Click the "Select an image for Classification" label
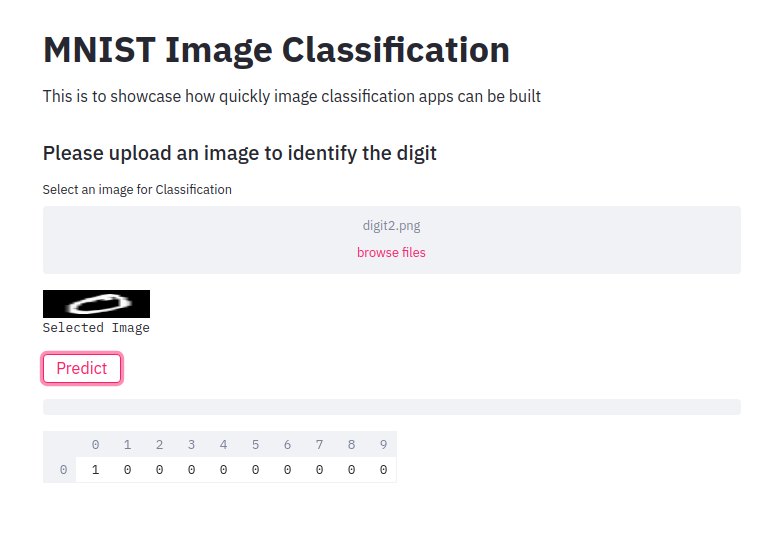 (137, 189)
